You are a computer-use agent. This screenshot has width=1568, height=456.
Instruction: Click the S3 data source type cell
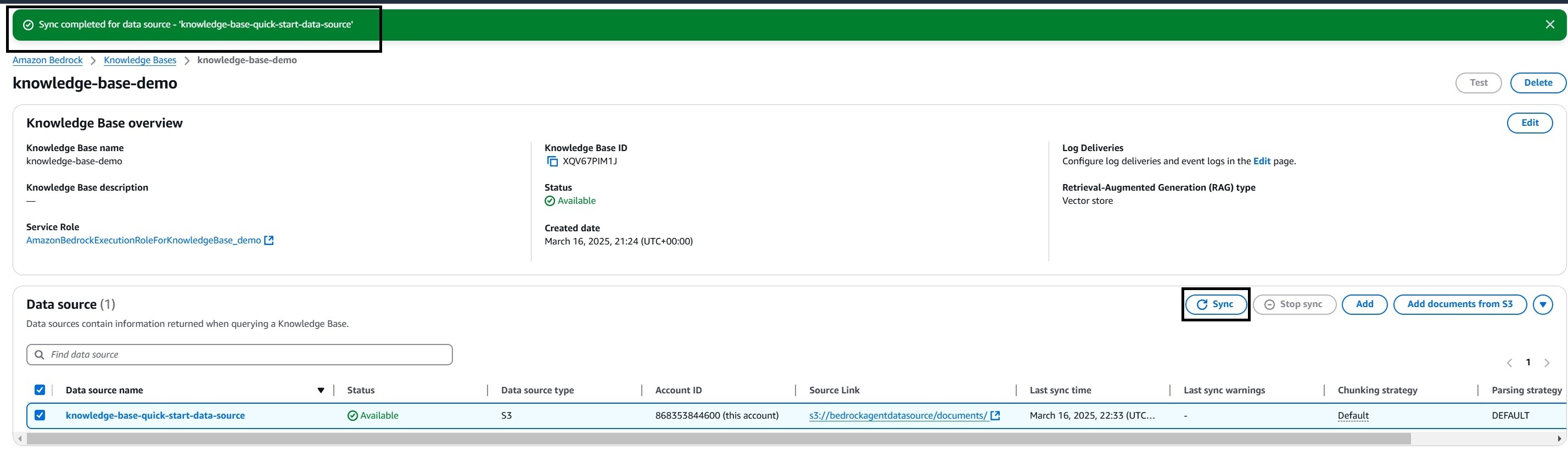506,416
